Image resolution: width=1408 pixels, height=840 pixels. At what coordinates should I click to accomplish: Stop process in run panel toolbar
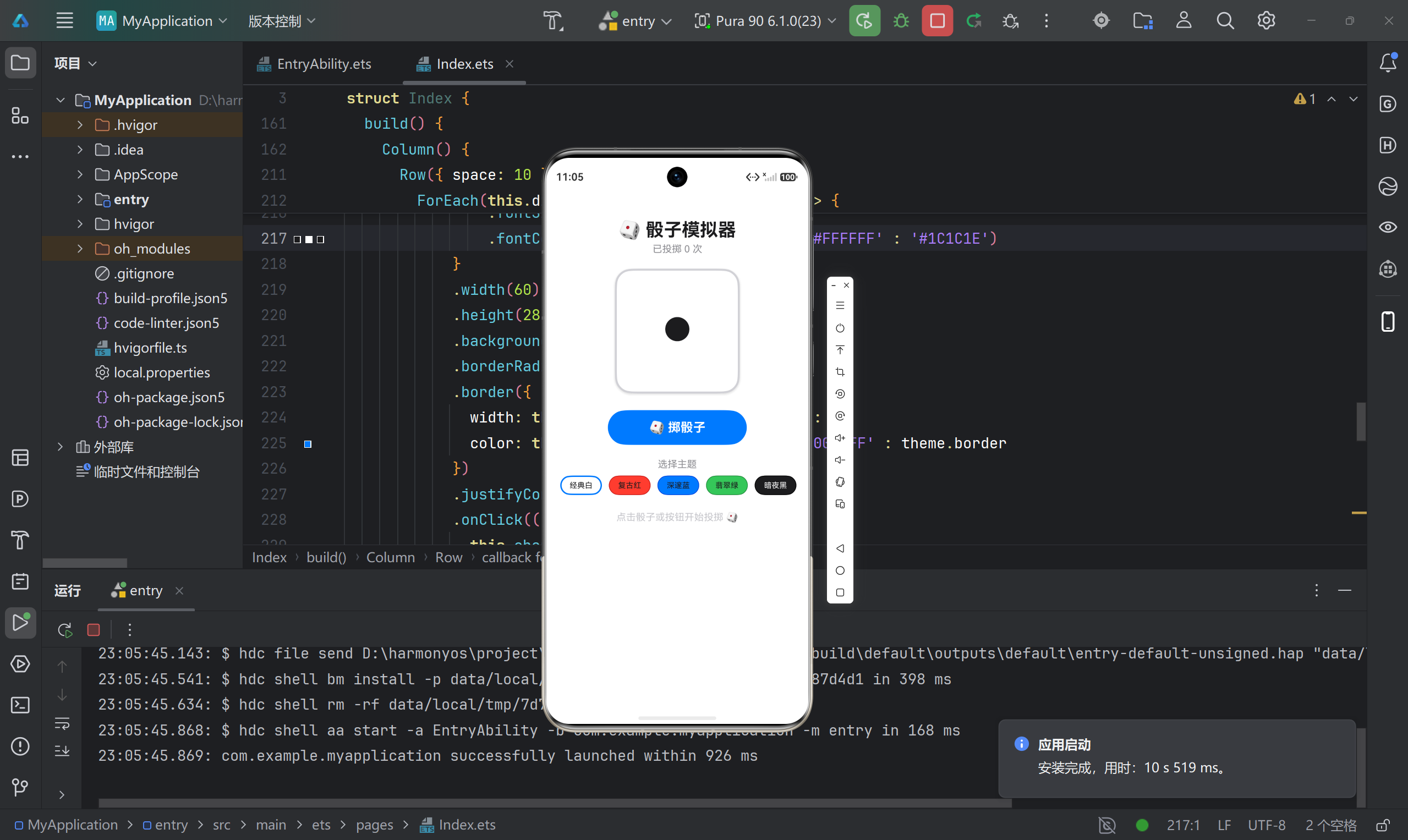(x=94, y=629)
